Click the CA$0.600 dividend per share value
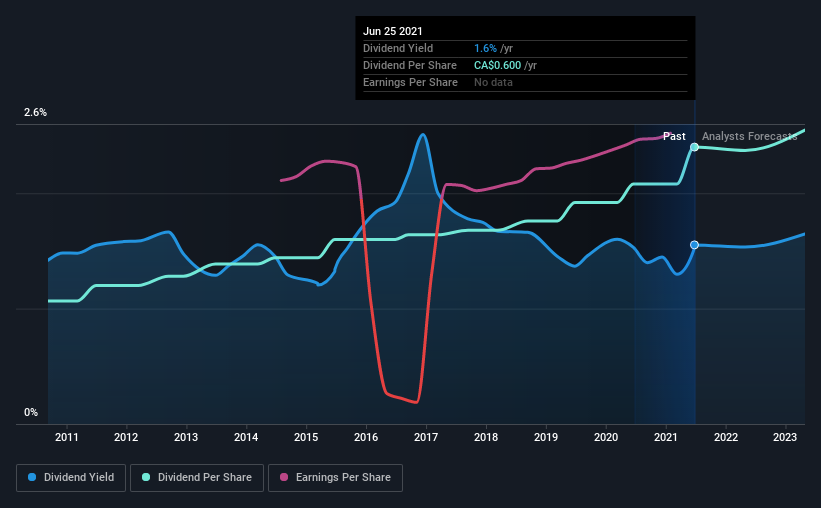 497,65
